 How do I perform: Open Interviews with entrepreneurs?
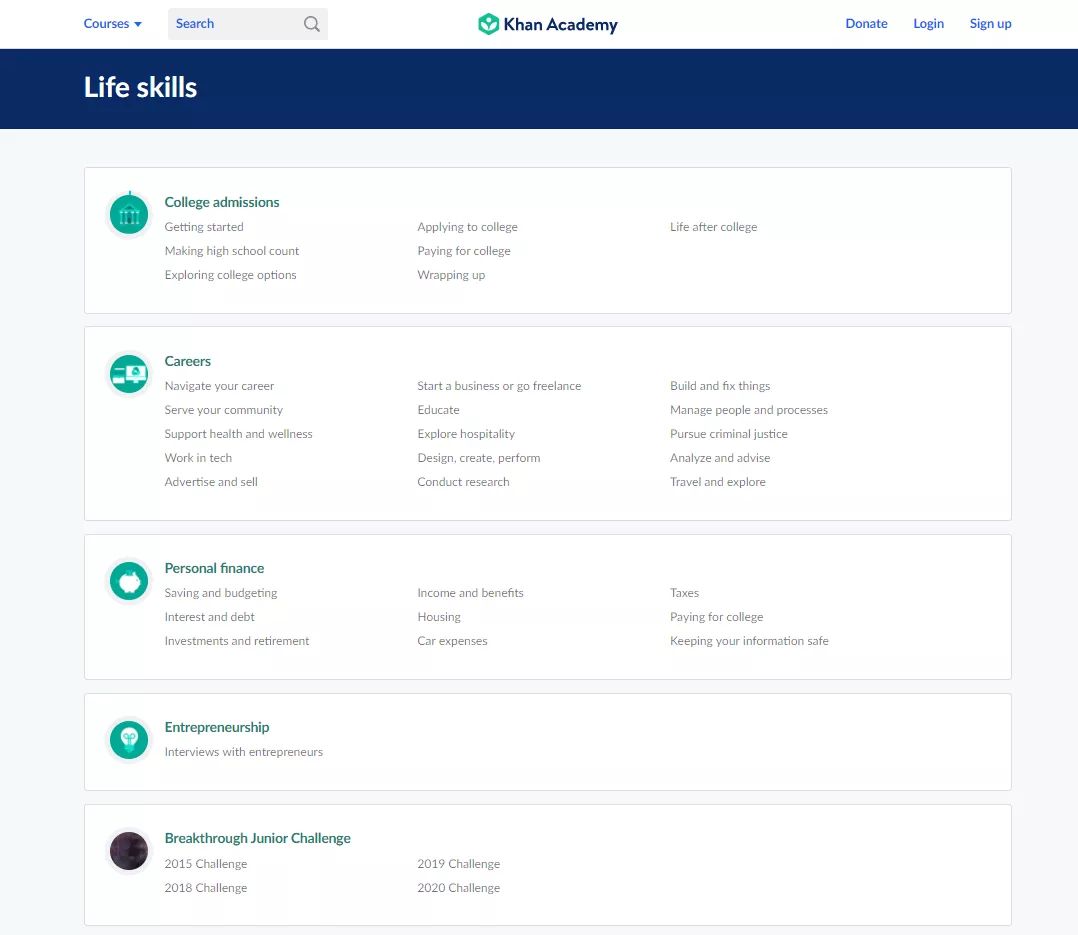tap(243, 752)
